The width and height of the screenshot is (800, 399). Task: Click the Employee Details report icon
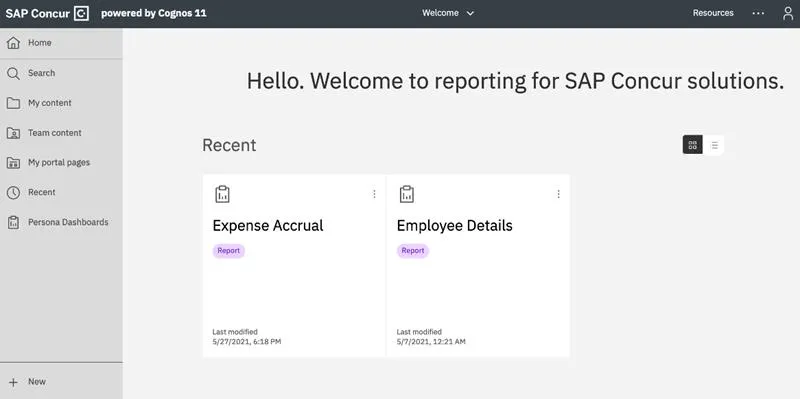click(x=407, y=194)
